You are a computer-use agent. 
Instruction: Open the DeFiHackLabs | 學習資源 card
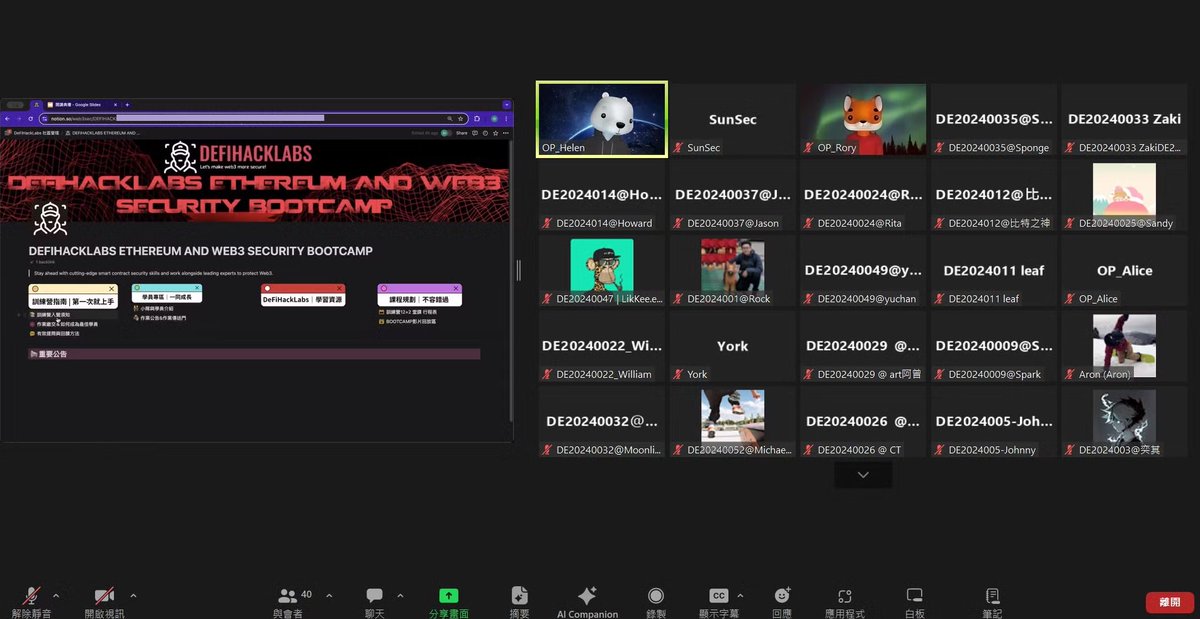[302, 296]
